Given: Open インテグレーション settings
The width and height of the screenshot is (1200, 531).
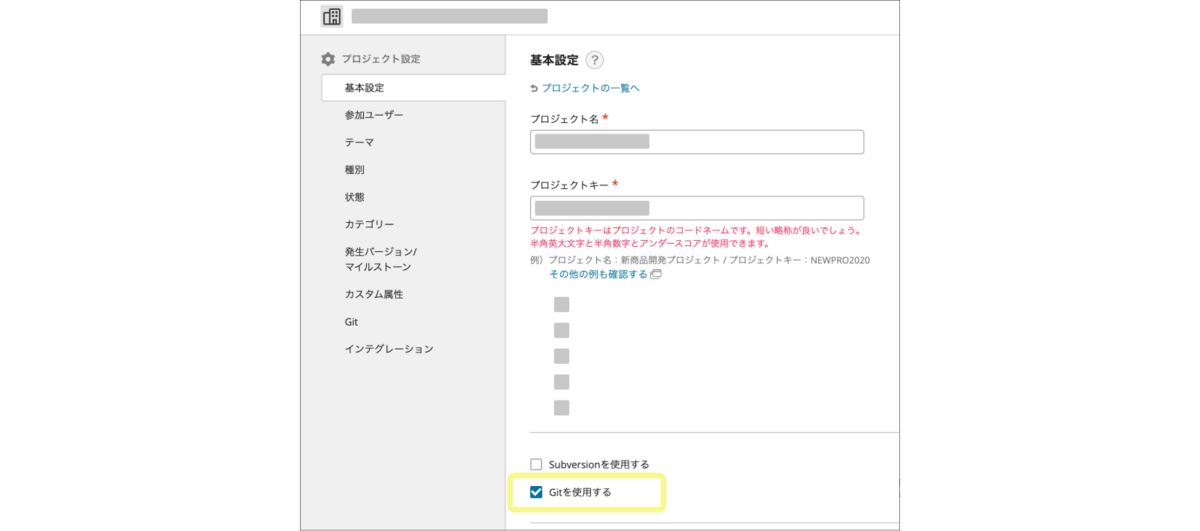Looking at the screenshot, I should [389, 349].
